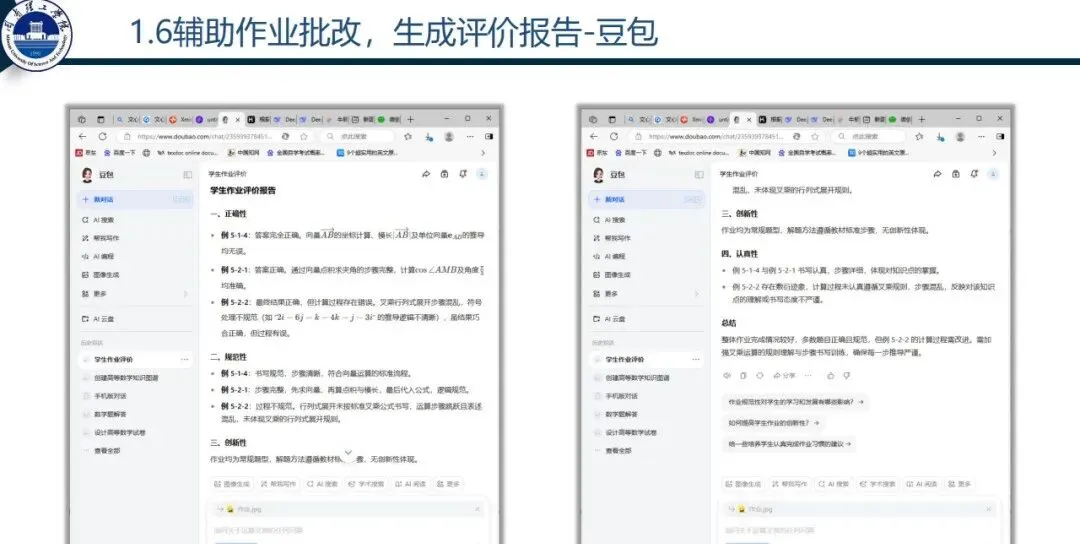Select 图像生成 in left window sidebar
1080x544 pixels.
pyautogui.click(x=100, y=275)
